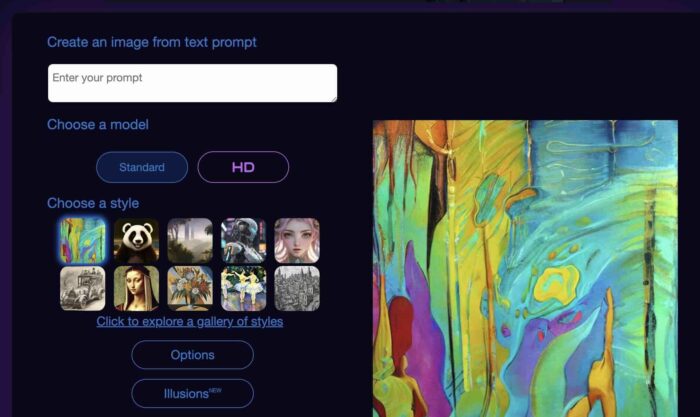Switch to the HD model

coord(243,167)
